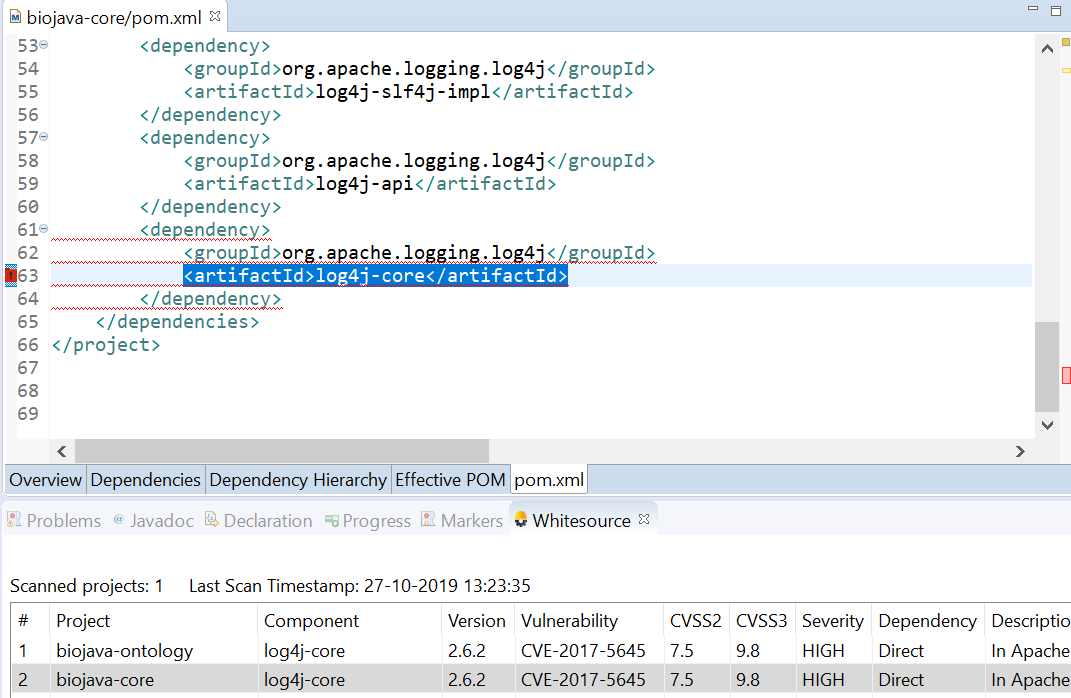
Task: Click the editor's horizontal scrollbar thumb
Action: (281, 451)
